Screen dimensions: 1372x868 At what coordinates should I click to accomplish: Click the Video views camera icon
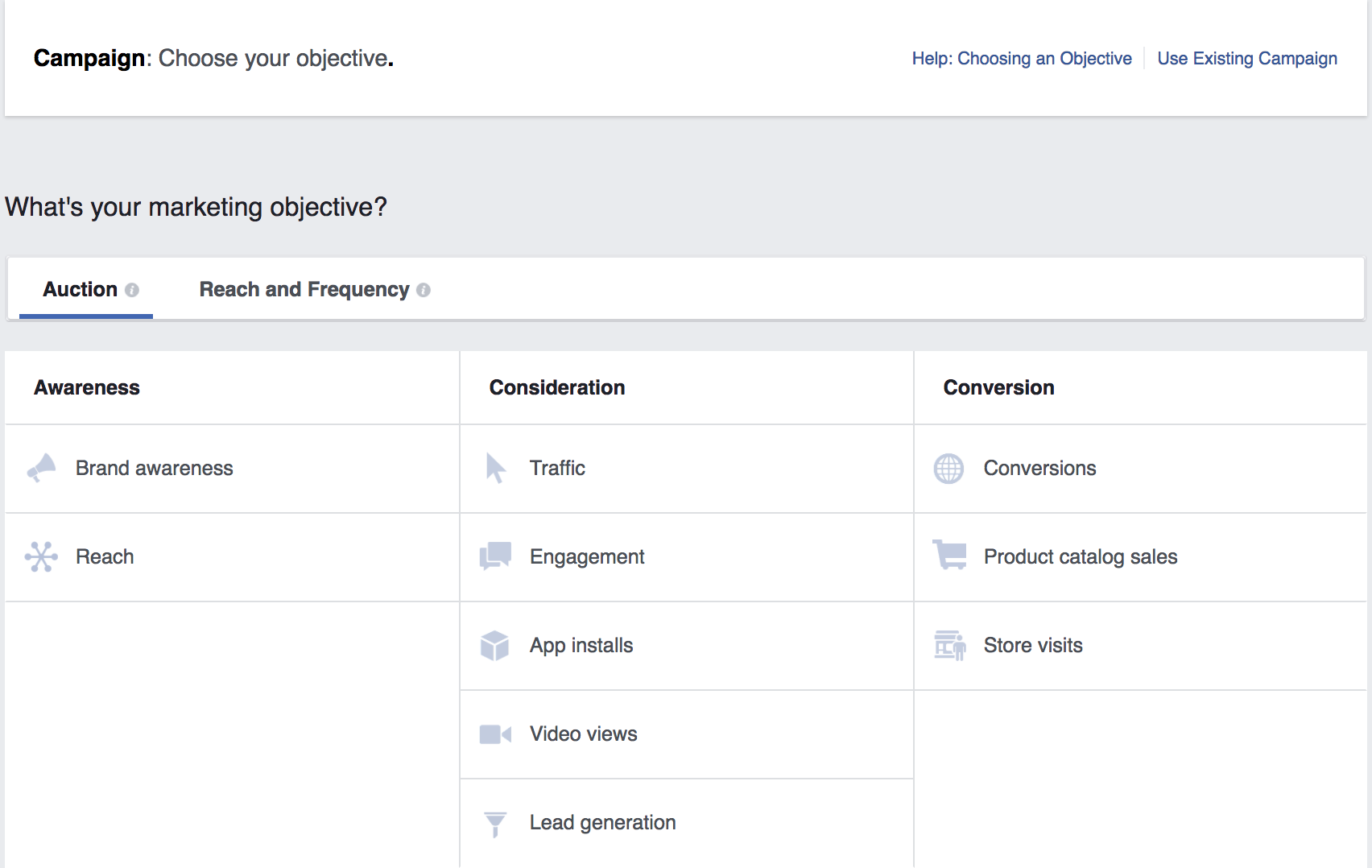tap(496, 734)
